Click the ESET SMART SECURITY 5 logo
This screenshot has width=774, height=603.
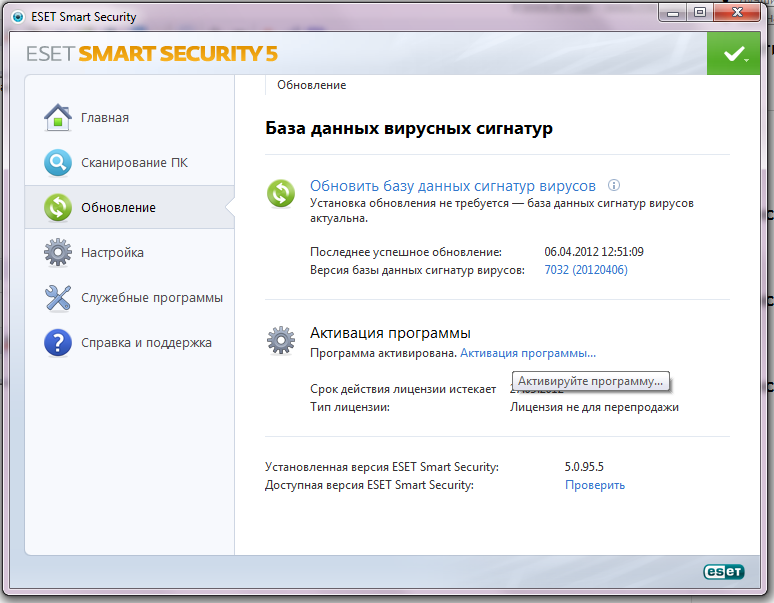152,54
